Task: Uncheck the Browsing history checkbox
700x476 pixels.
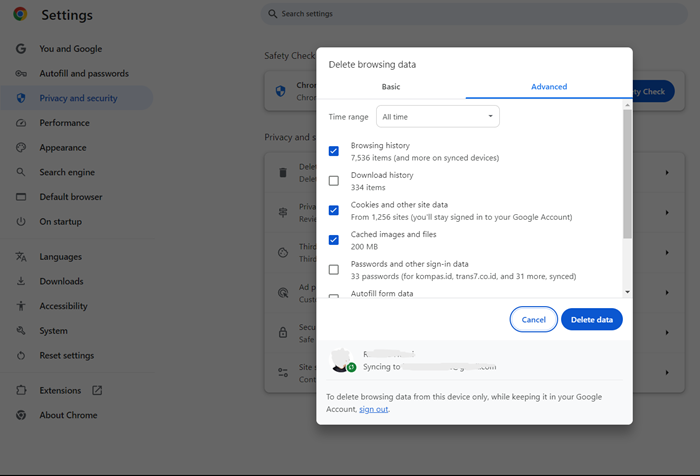Action: point(333,151)
